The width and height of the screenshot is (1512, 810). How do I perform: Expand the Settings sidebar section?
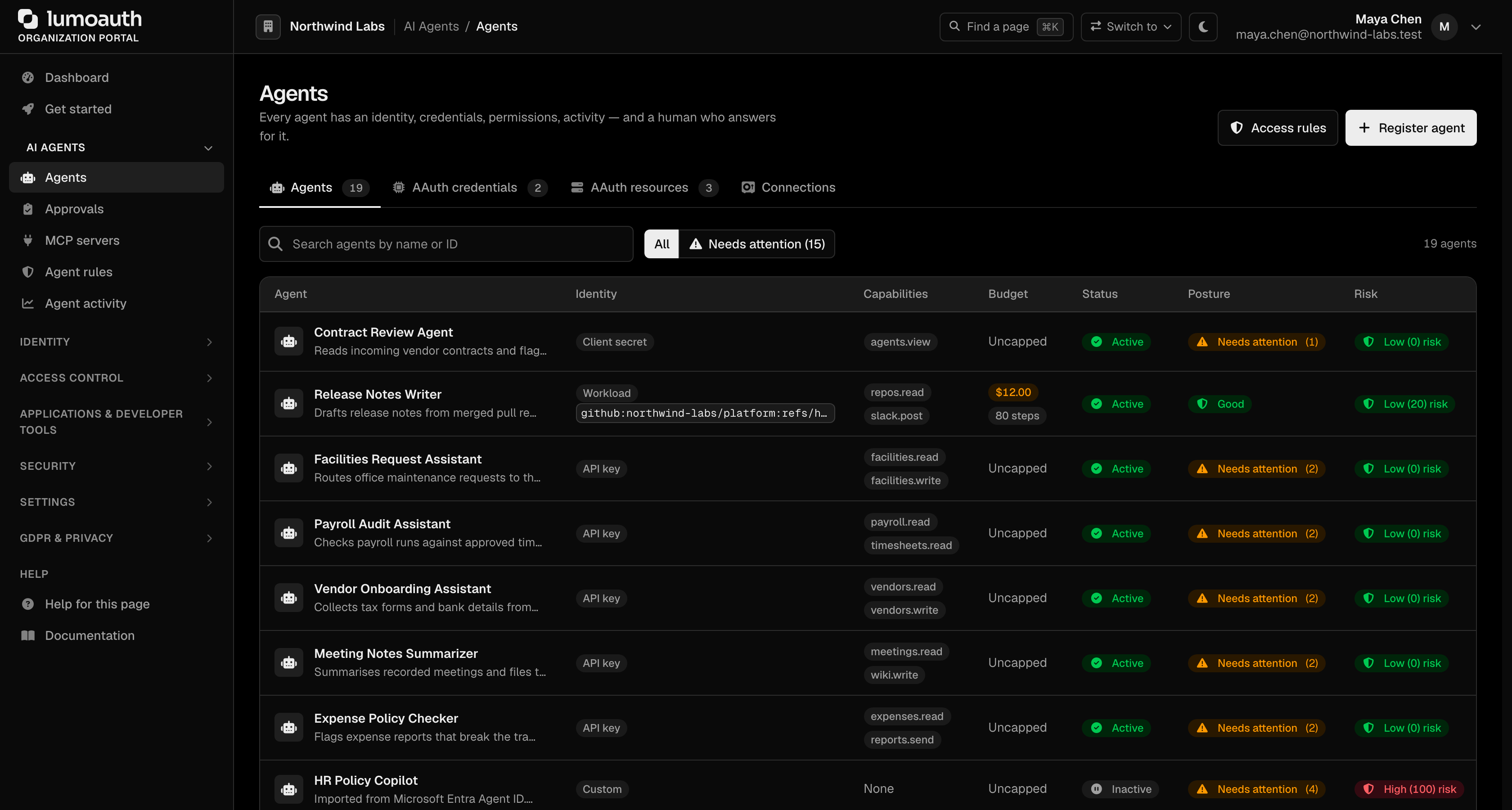point(116,502)
